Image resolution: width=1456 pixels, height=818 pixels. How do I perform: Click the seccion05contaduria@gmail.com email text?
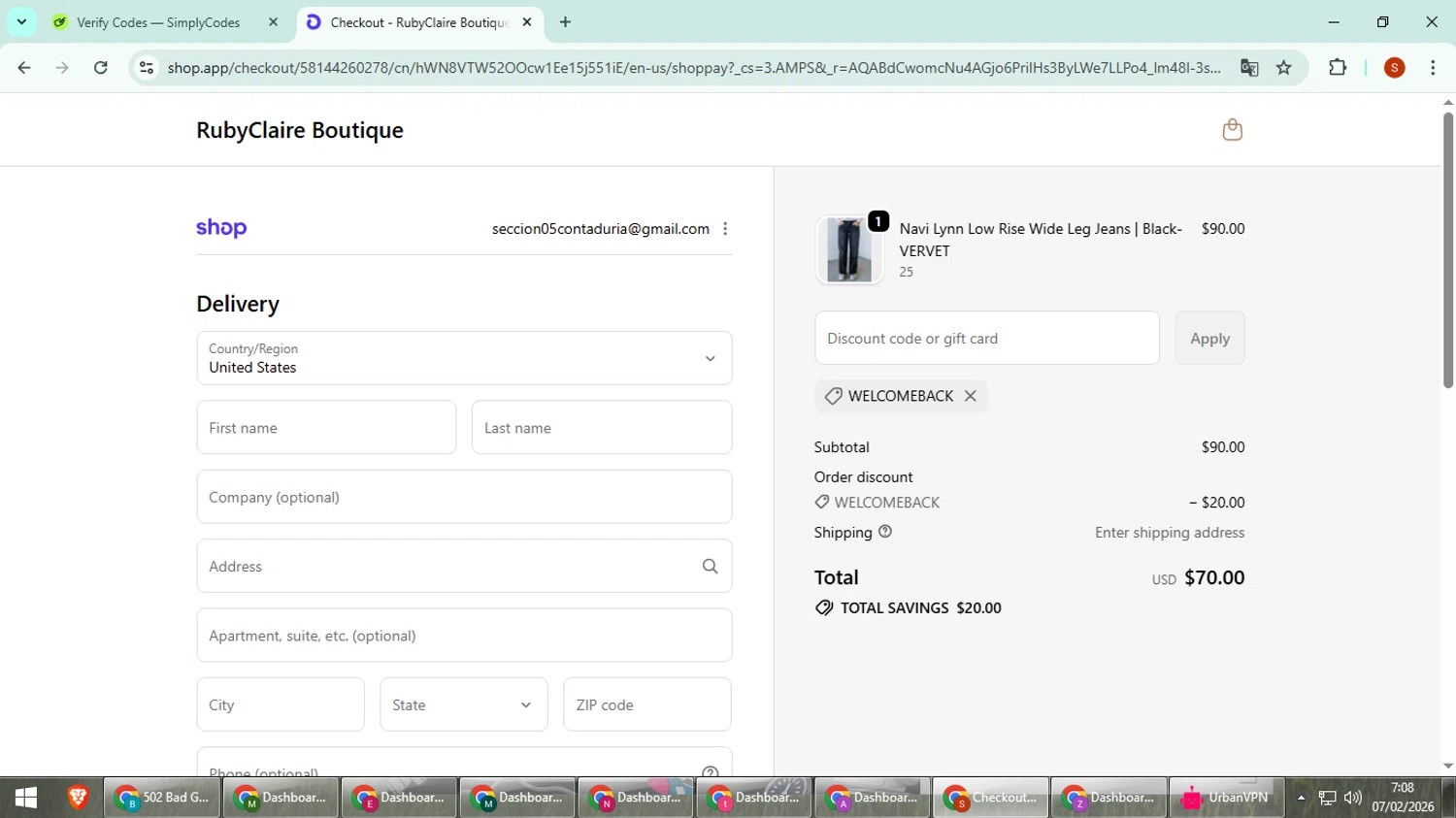point(601,229)
